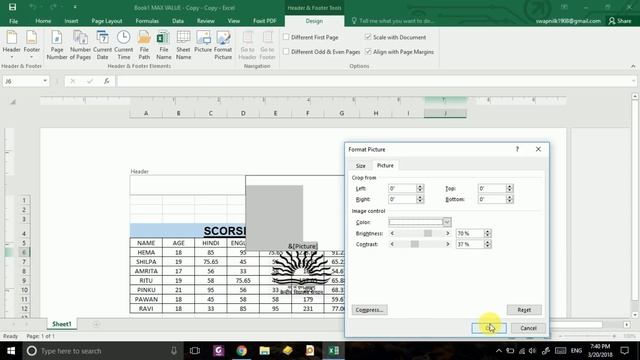This screenshot has height=360, width=640.
Task: Click the Cancel button in Format Picture
Action: (528, 328)
